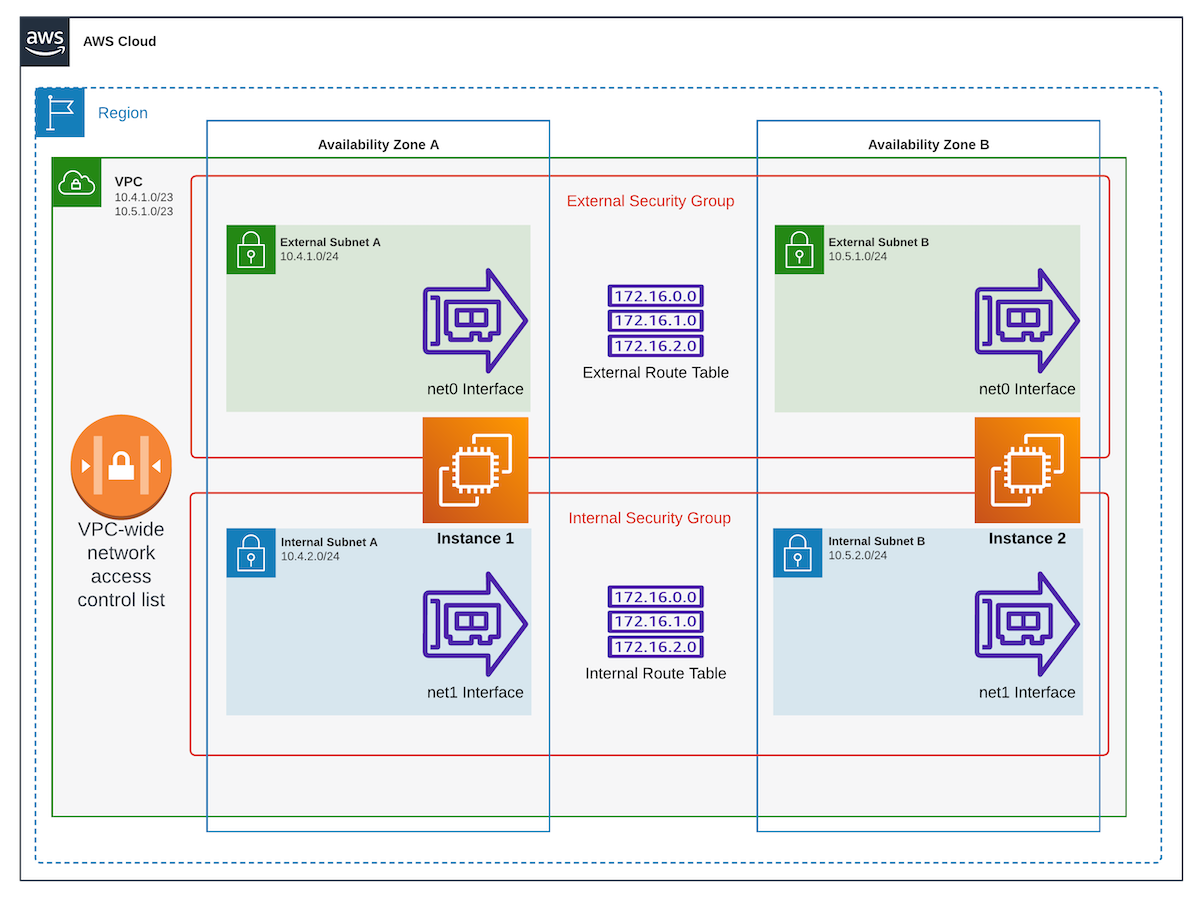The width and height of the screenshot is (1200, 899).
Task: Click the External Subnet B label
Action: point(877,242)
